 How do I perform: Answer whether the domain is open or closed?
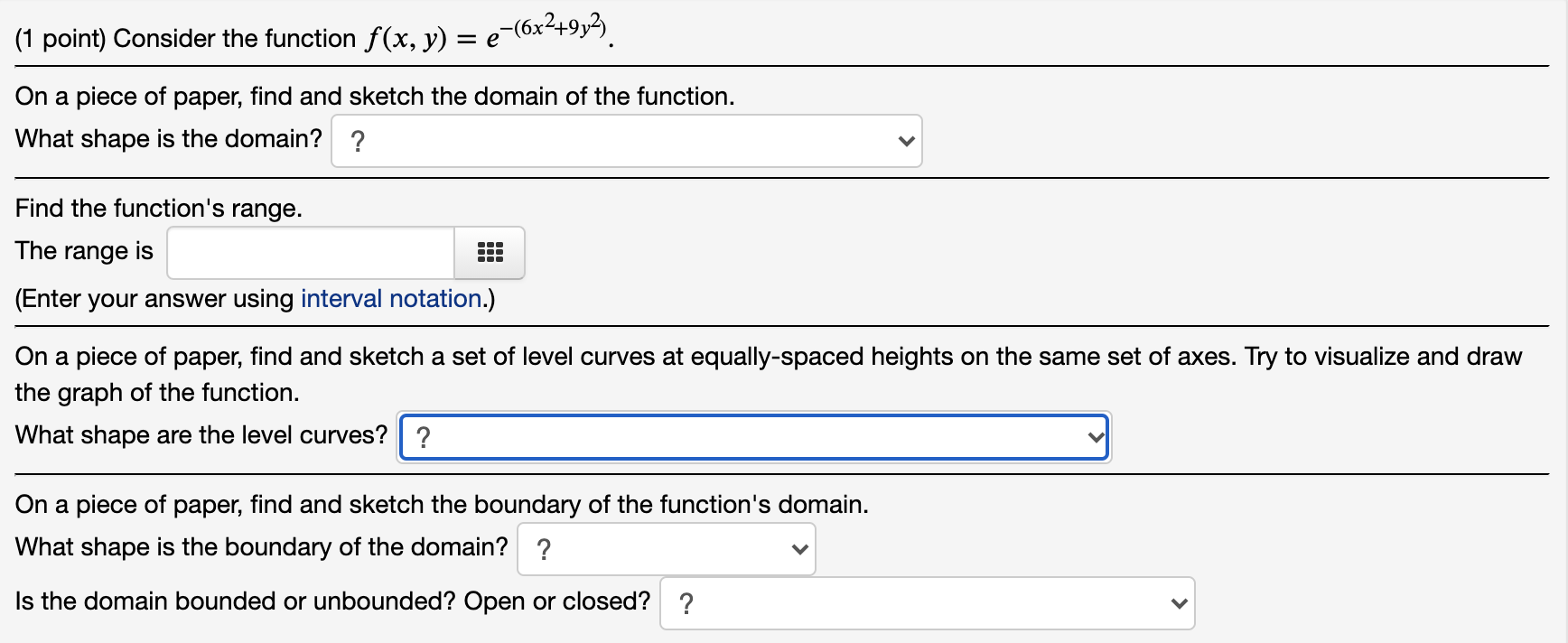[x=927, y=602]
